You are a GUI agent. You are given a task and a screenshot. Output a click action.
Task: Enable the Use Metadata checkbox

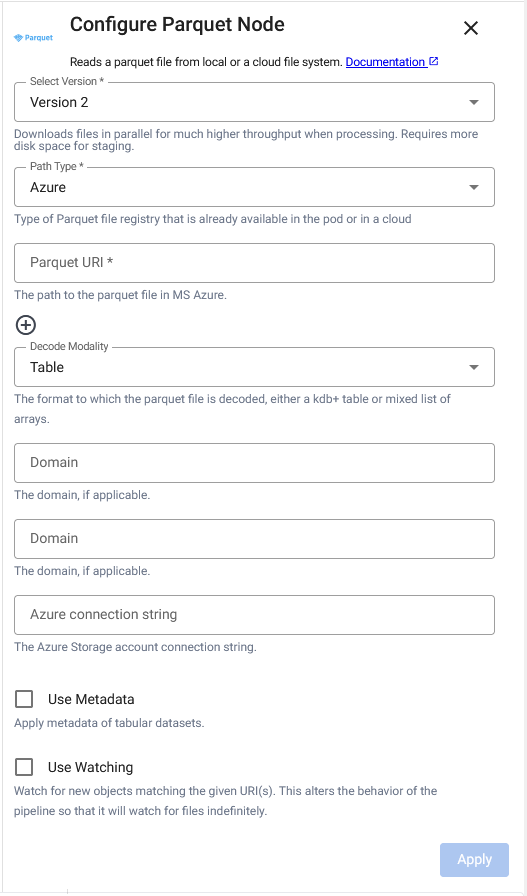coord(24,699)
